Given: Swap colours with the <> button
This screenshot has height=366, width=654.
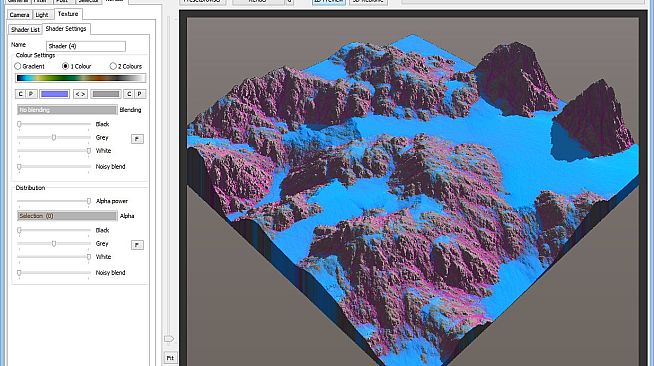Looking at the screenshot, I should 80,94.
